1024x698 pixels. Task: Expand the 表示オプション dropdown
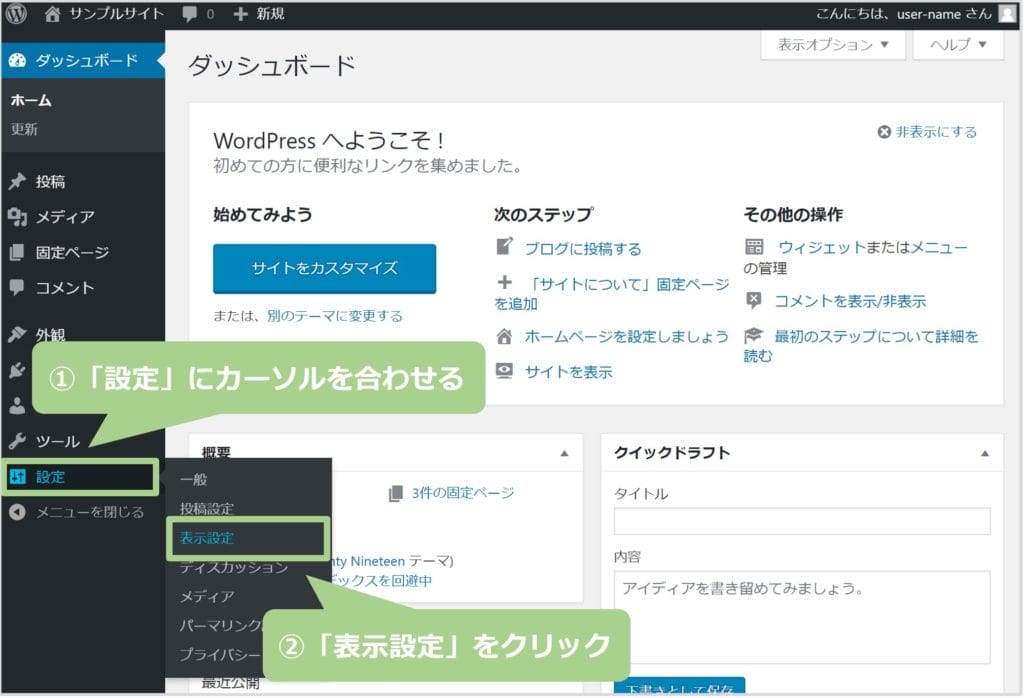pos(833,45)
